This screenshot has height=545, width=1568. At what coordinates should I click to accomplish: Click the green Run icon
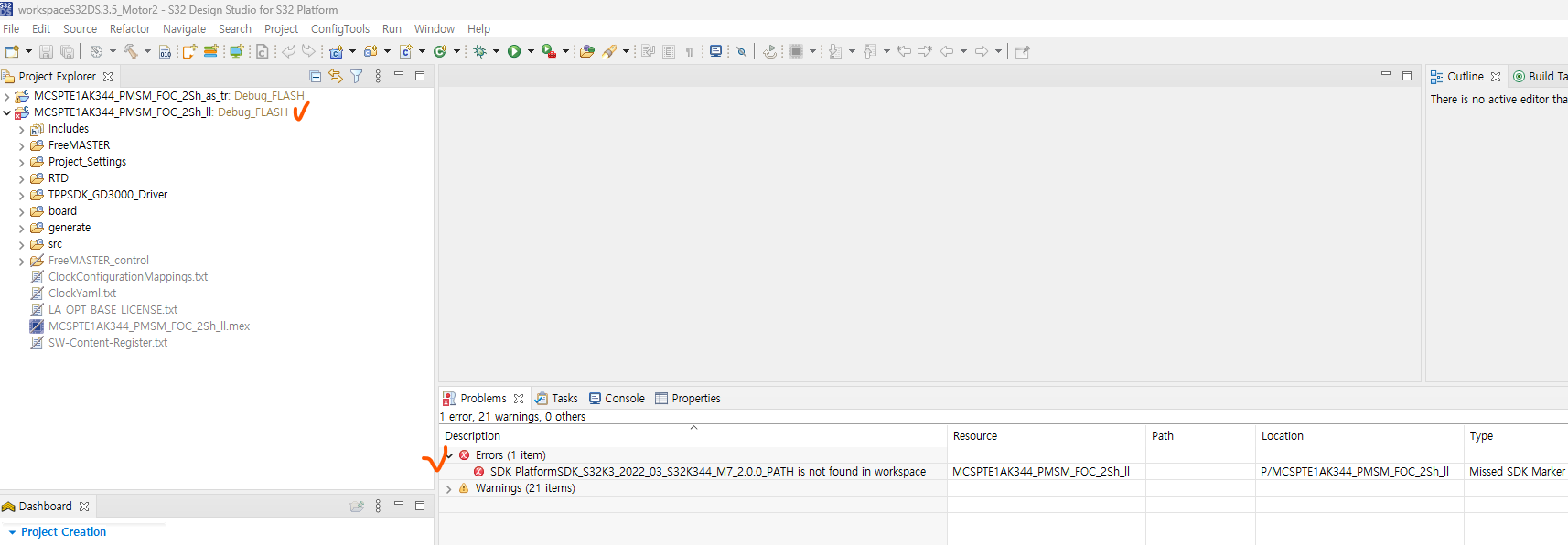(x=514, y=51)
